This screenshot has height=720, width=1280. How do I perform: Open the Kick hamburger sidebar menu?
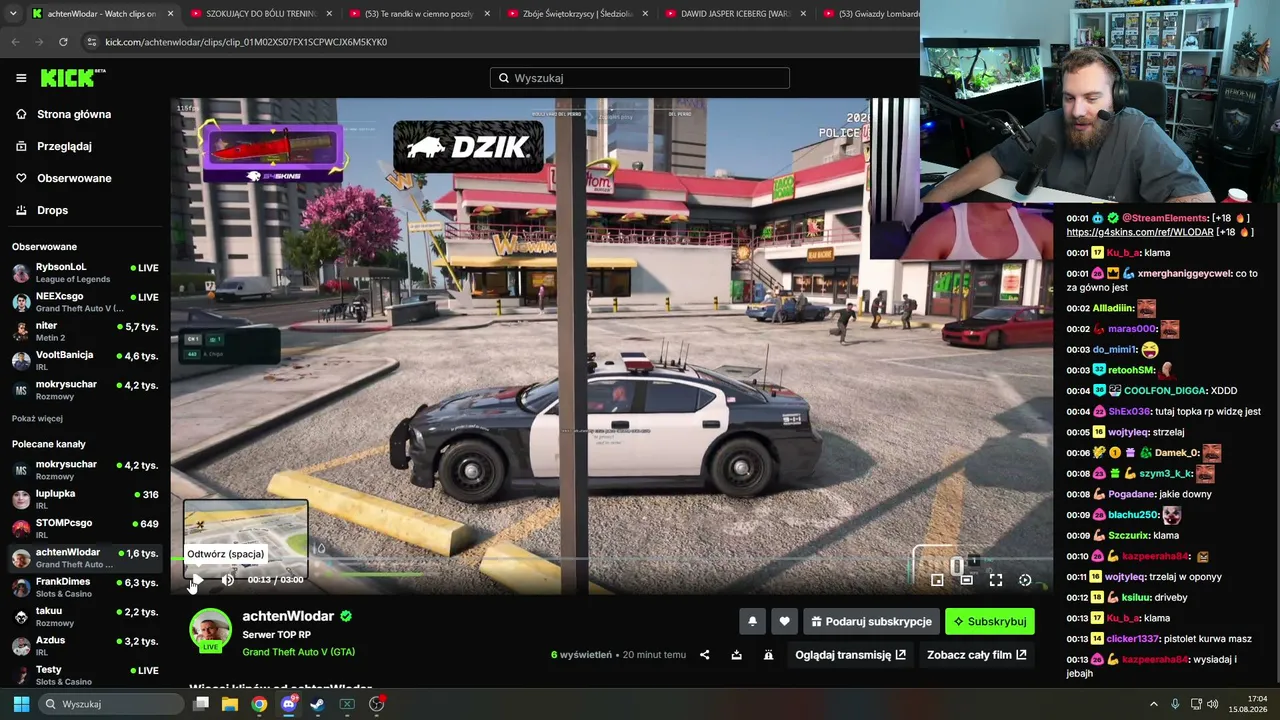[x=21, y=78]
